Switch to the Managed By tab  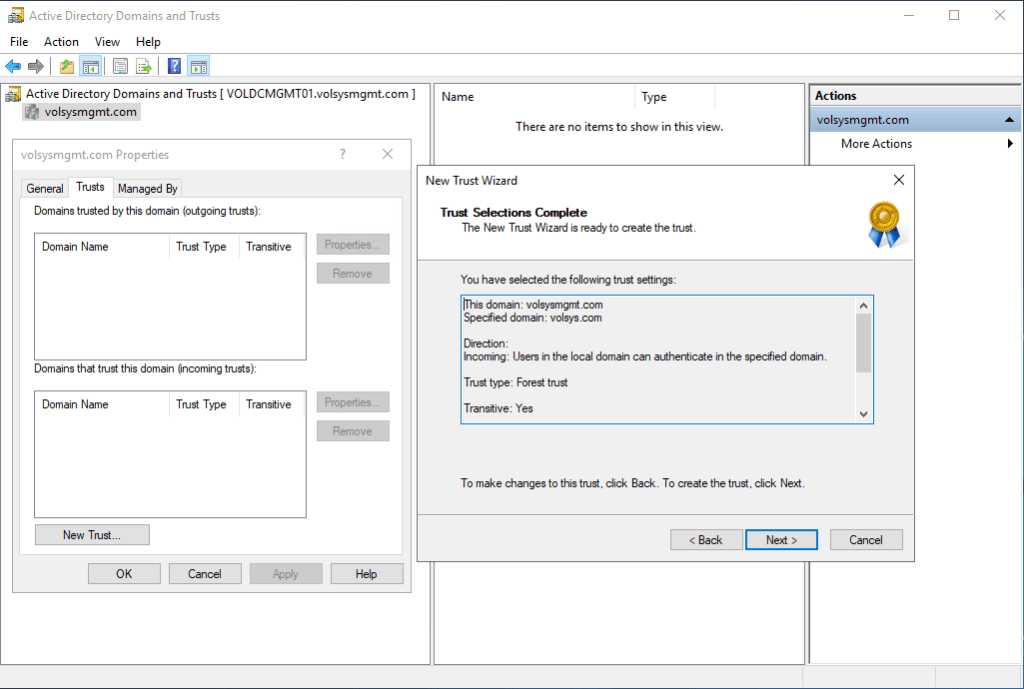click(x=147, y=188)
